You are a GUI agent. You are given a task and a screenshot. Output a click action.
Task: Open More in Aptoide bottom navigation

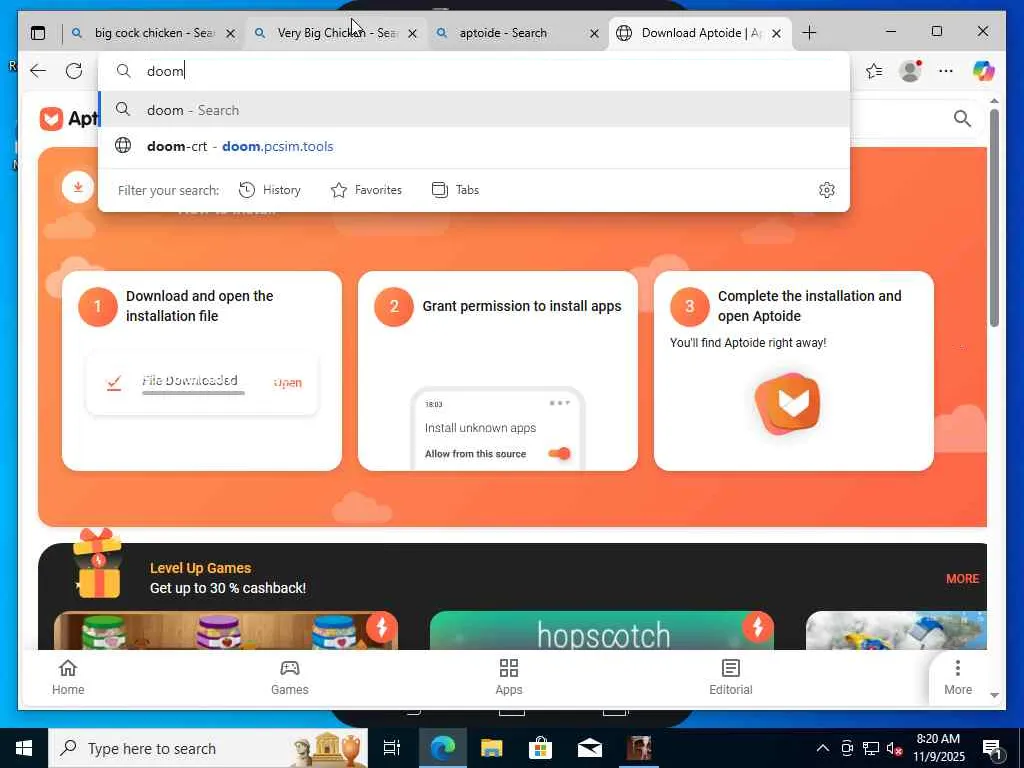957,677
